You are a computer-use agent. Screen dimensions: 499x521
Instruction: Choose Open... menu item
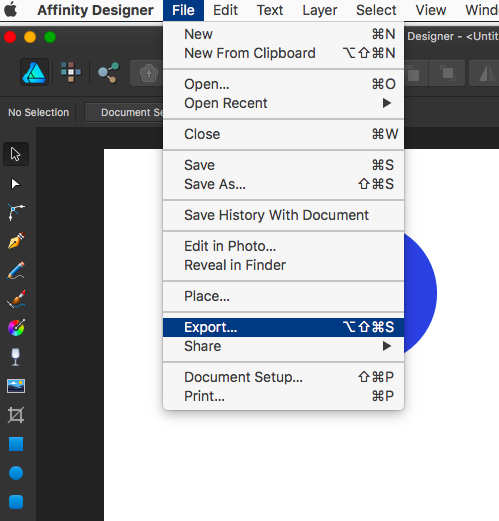[x=283, y=84]
